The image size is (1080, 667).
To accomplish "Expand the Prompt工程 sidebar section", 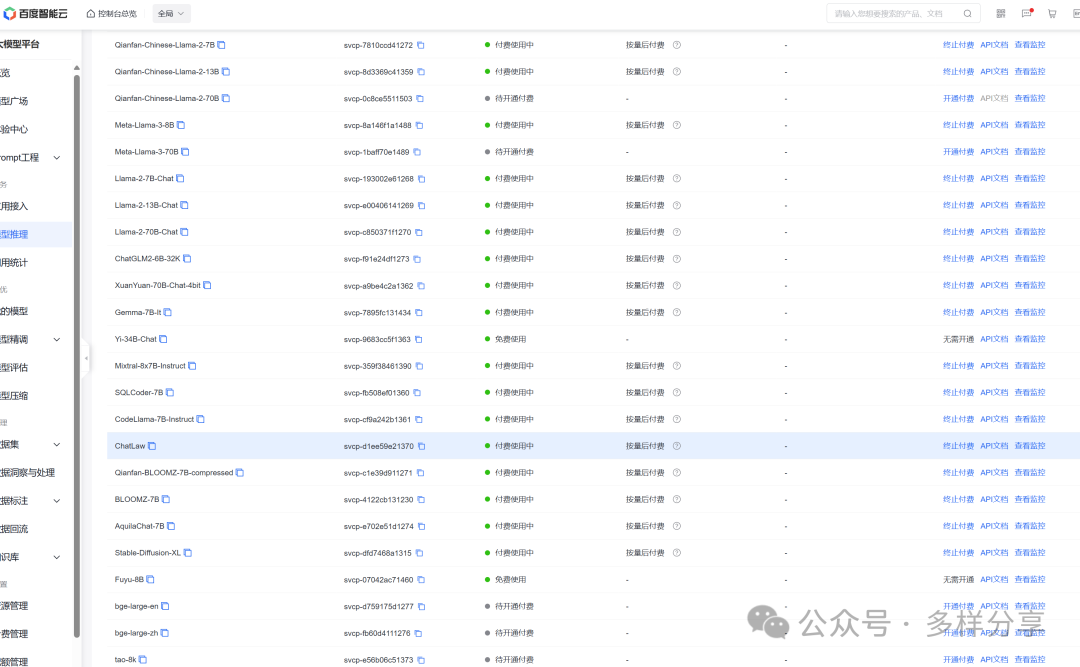I will coord(57,158).
